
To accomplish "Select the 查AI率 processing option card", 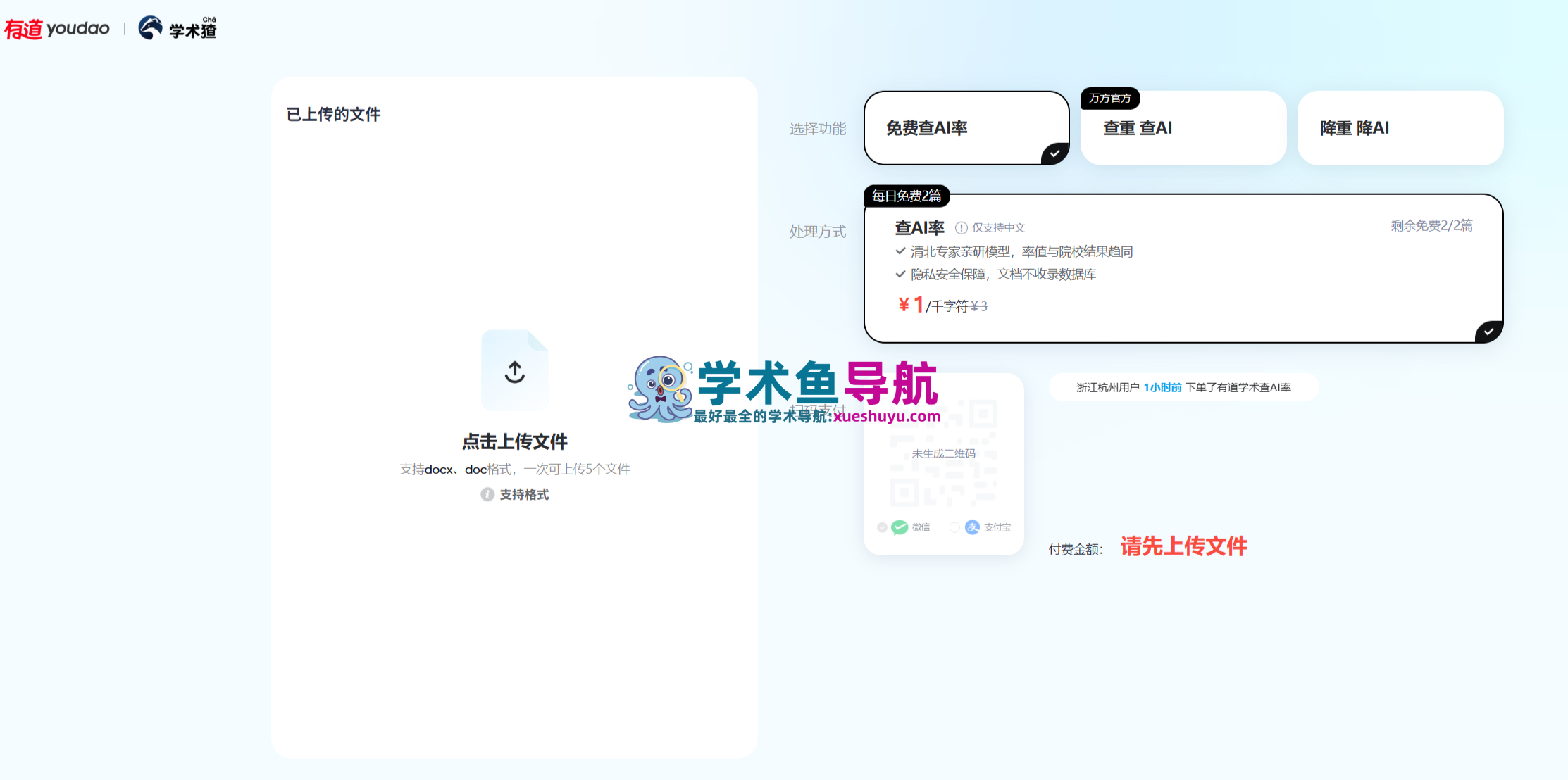I will pyautogui.click(x=1183, y=268).
